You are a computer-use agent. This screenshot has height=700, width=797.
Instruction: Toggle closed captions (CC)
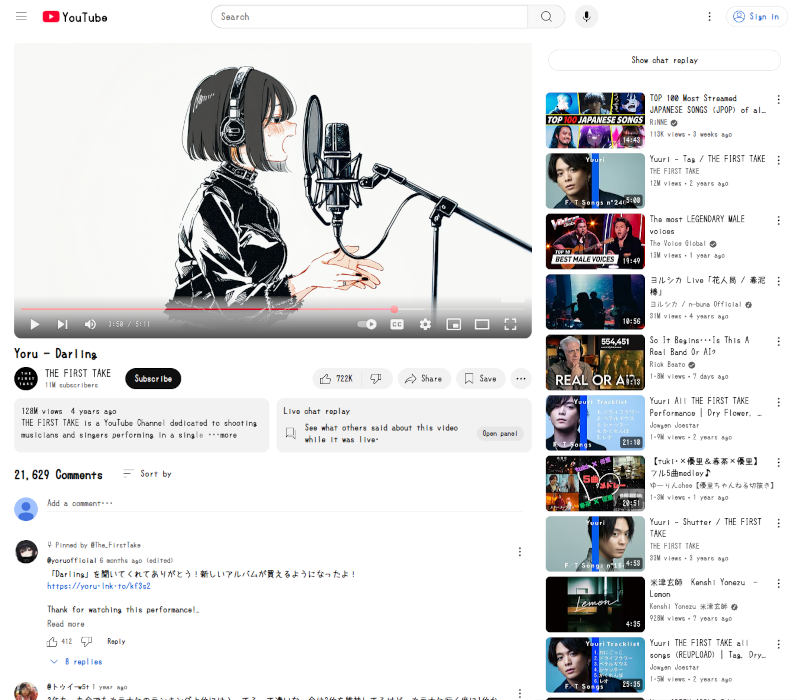397,324
